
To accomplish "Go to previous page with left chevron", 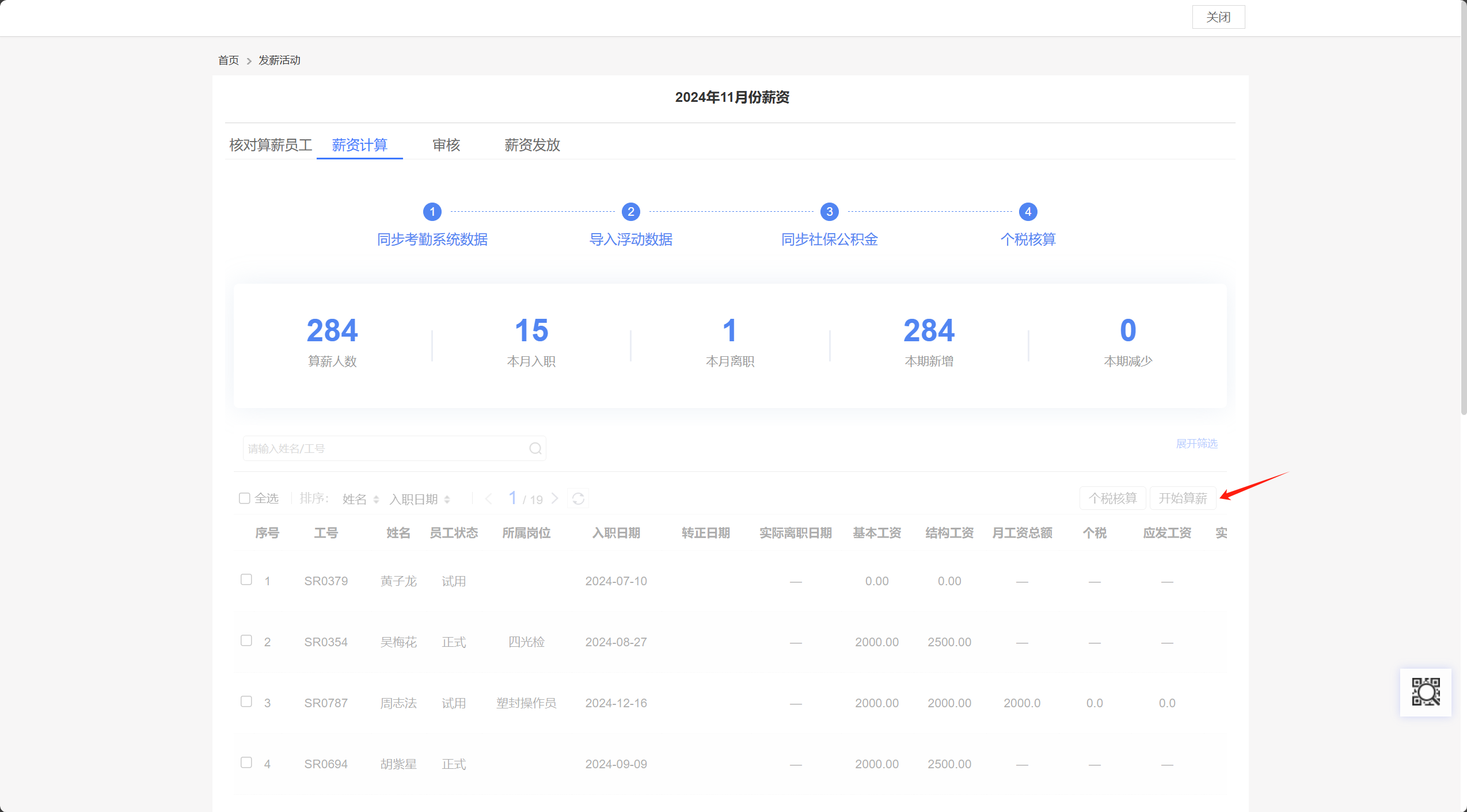I will [488, 498].
